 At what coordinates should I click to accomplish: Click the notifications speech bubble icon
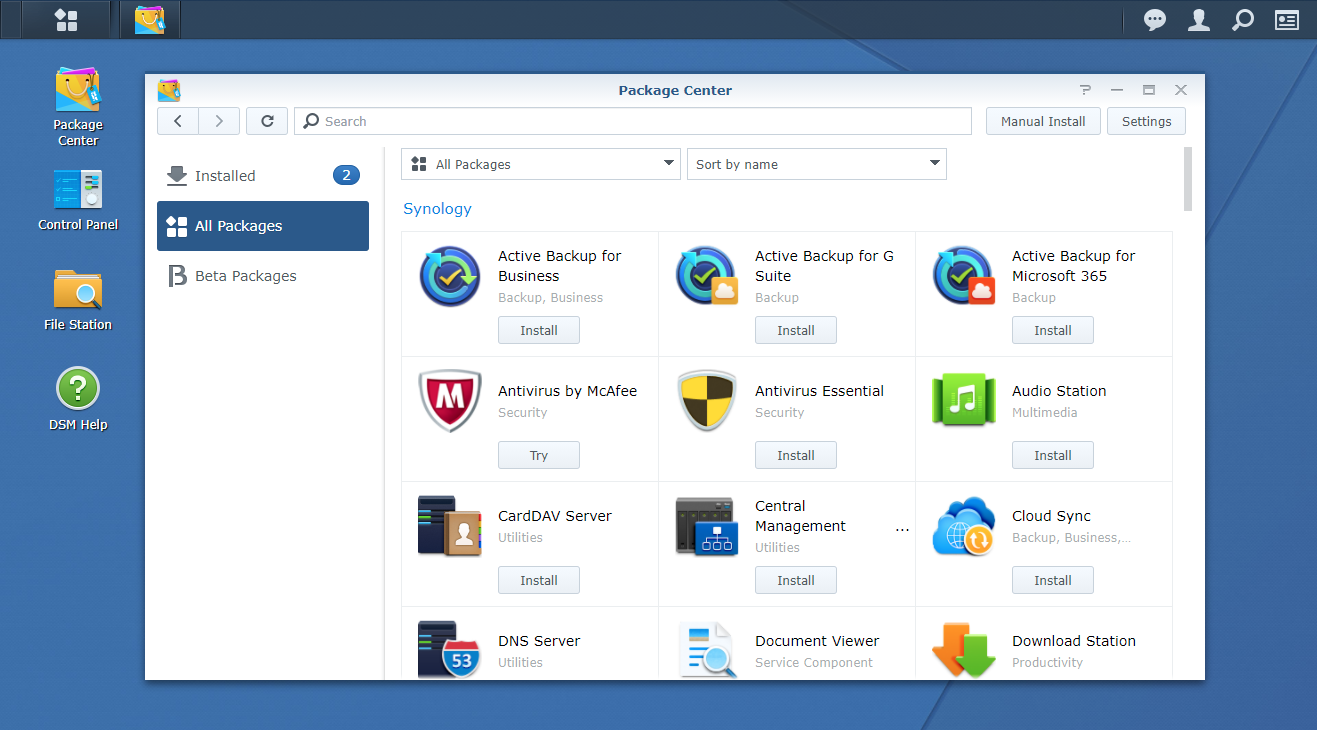pyautogui.click(x=1155, y=20)
